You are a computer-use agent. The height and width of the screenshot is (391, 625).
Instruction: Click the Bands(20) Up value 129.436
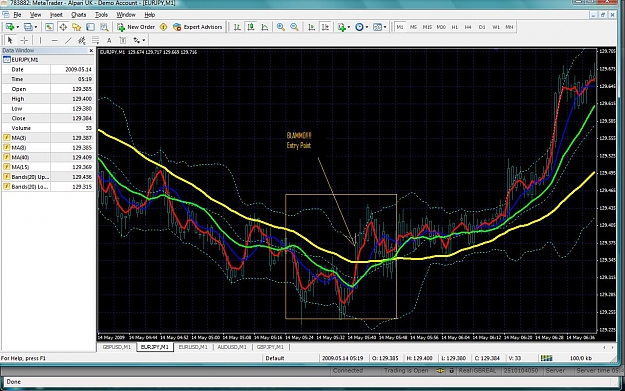[x=82, y=177]
